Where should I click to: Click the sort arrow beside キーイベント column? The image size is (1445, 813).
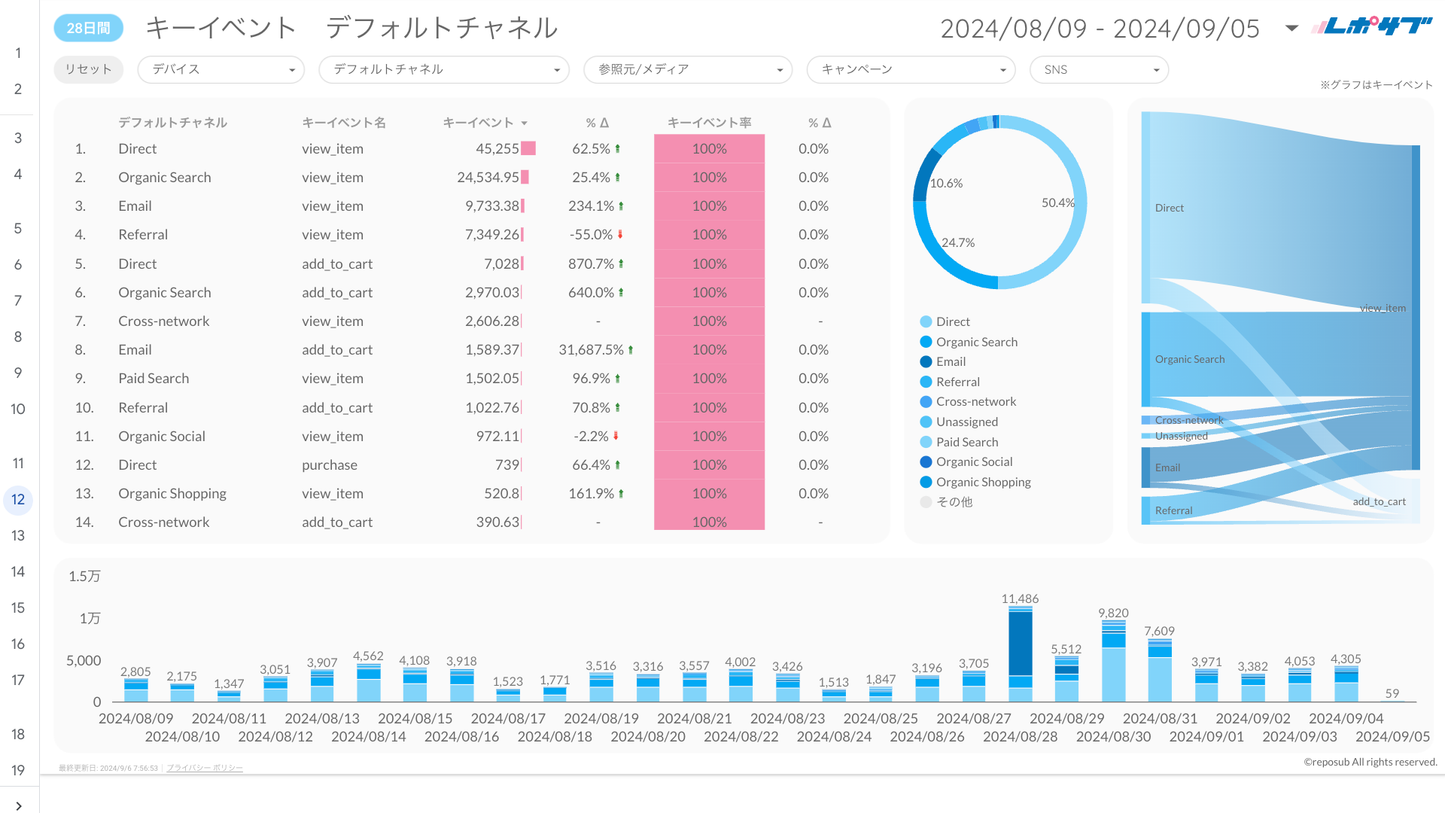click(524, 123)
